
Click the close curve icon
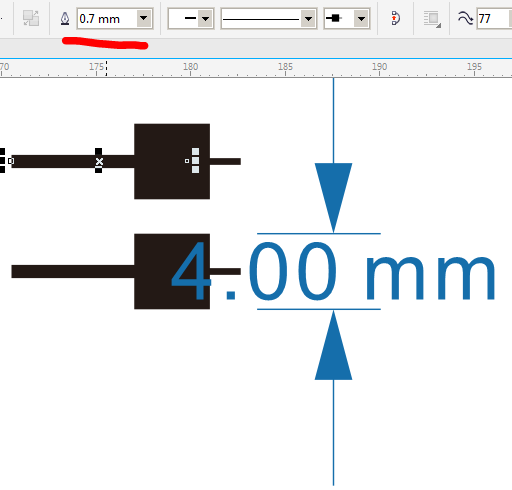pos(395,18)
